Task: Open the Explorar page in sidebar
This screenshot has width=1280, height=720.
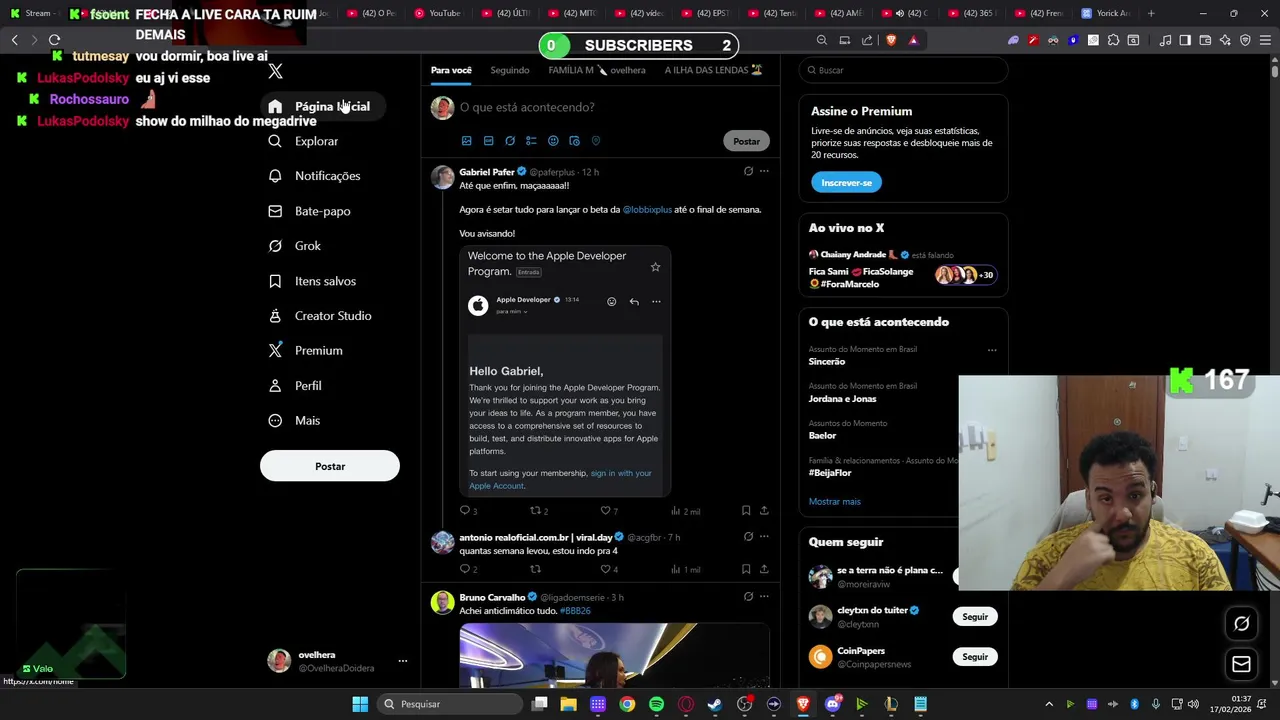Action: (x=304, y=141)
